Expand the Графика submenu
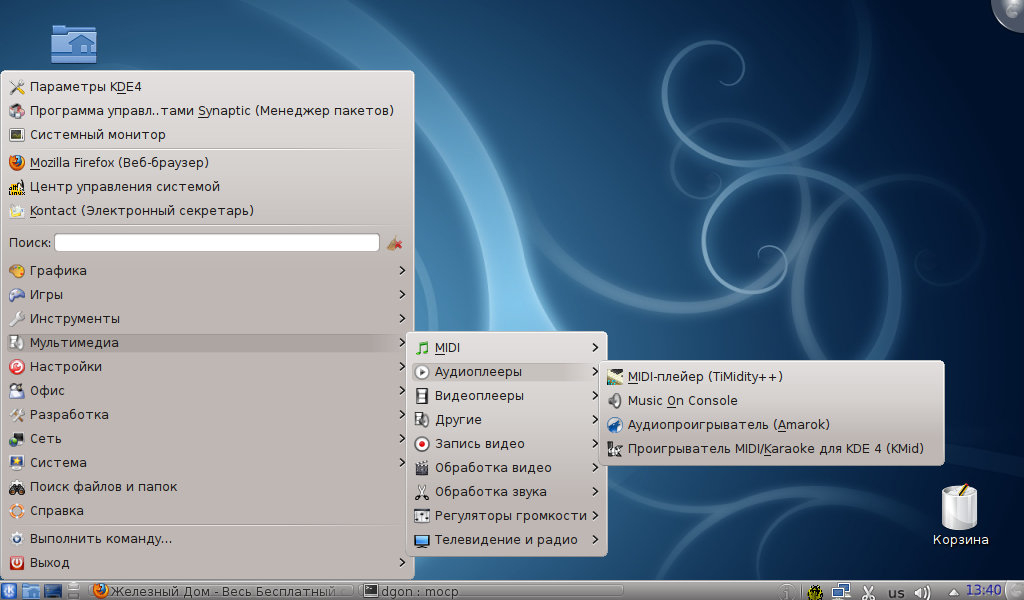This screenshot has height=600, width=1024. click(58, 271)
